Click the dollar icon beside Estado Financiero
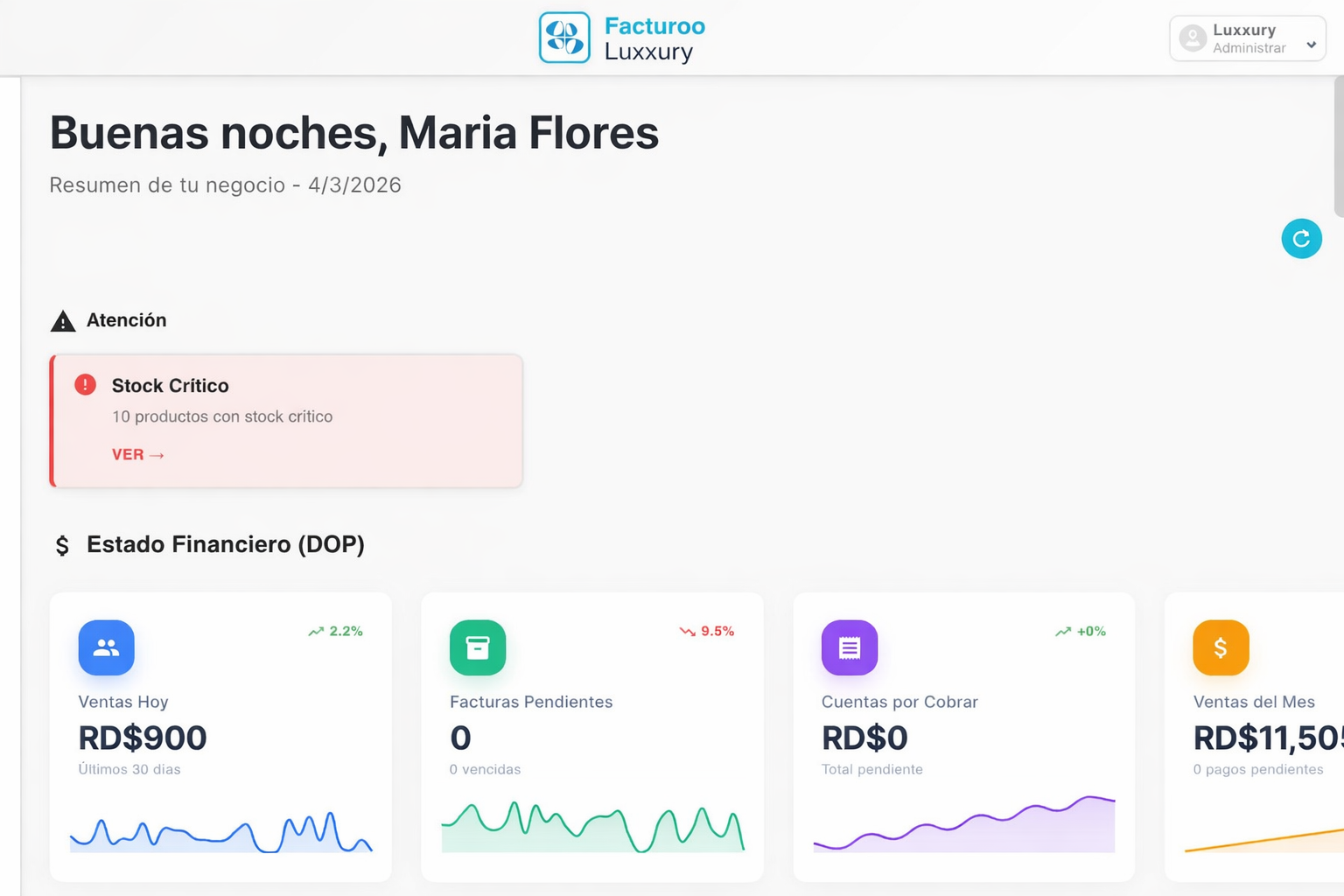The height and width of the screenshot is (896, 1344). (x=62, y=546)
